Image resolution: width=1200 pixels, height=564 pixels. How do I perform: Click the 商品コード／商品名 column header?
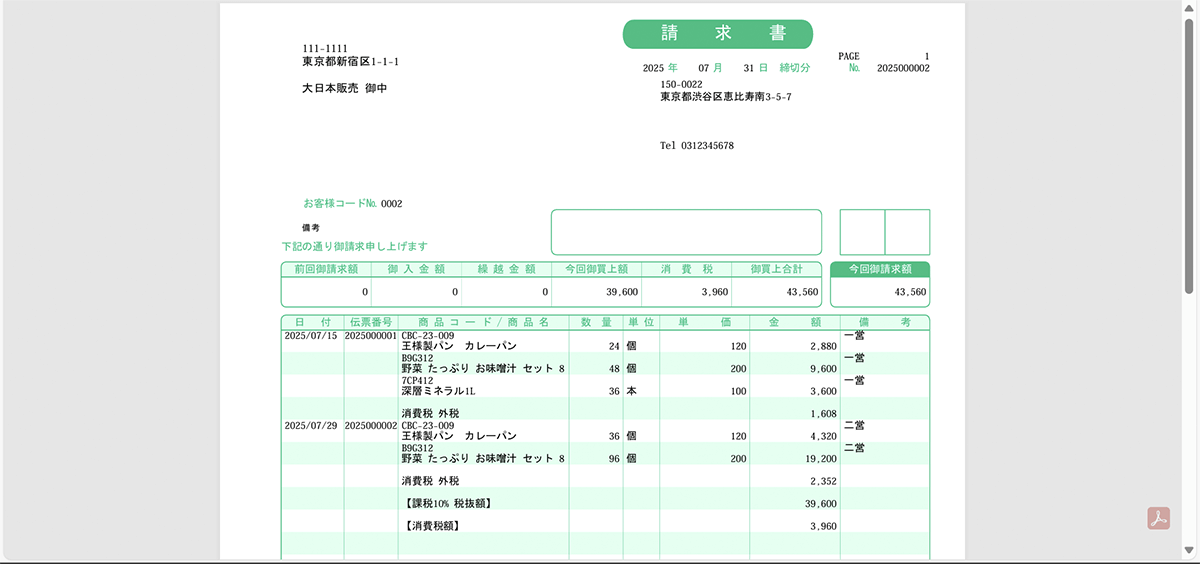point(483,322)
